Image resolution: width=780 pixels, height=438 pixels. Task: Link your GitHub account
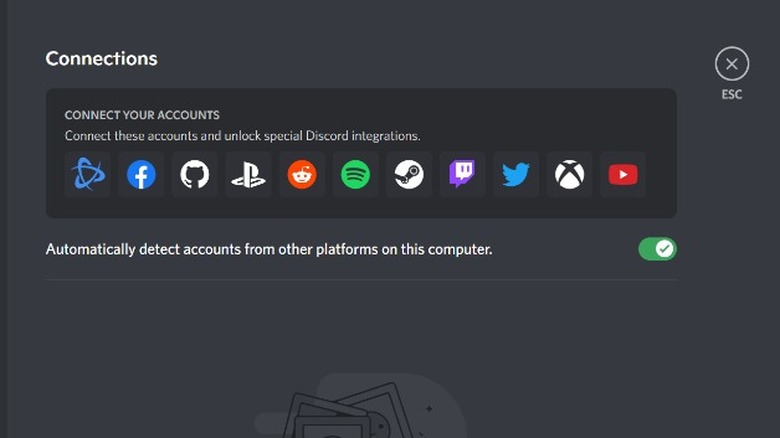point(195,175)
